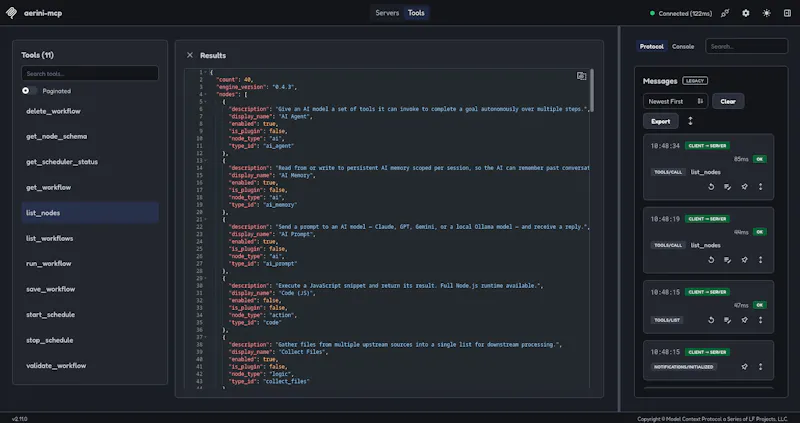
Task: Export the message log
Action: coord(661,121)
